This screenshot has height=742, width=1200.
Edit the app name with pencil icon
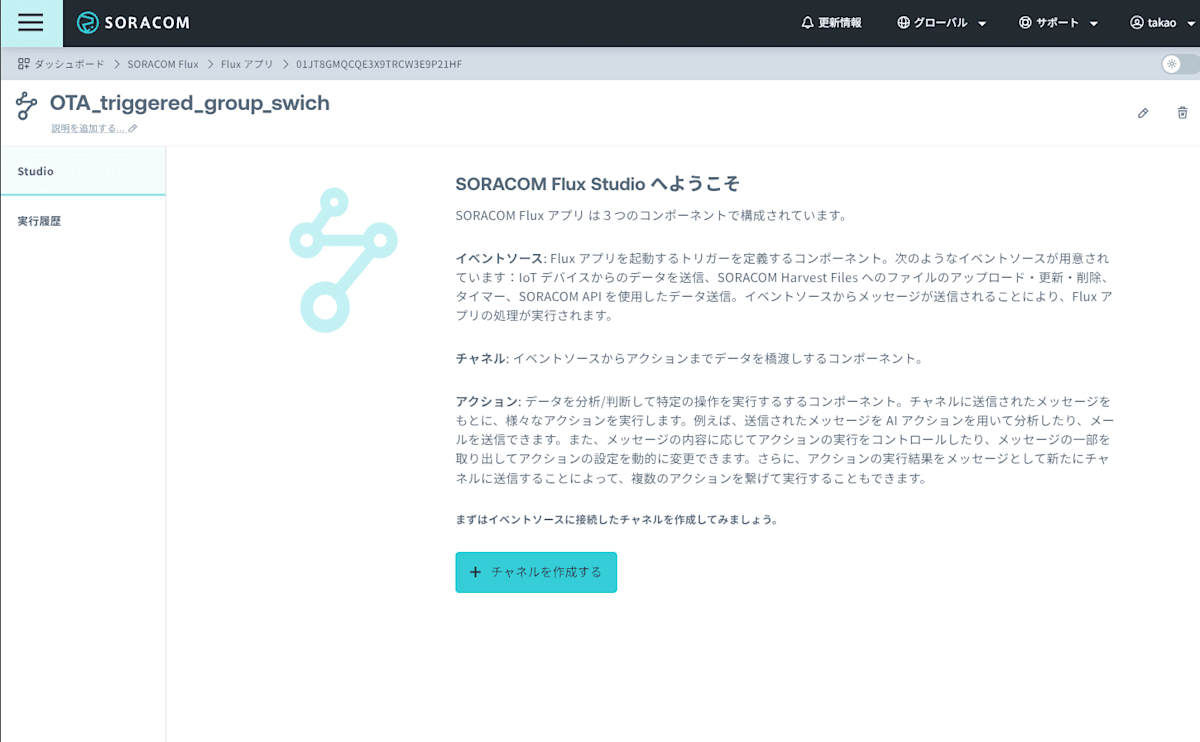1143,113
